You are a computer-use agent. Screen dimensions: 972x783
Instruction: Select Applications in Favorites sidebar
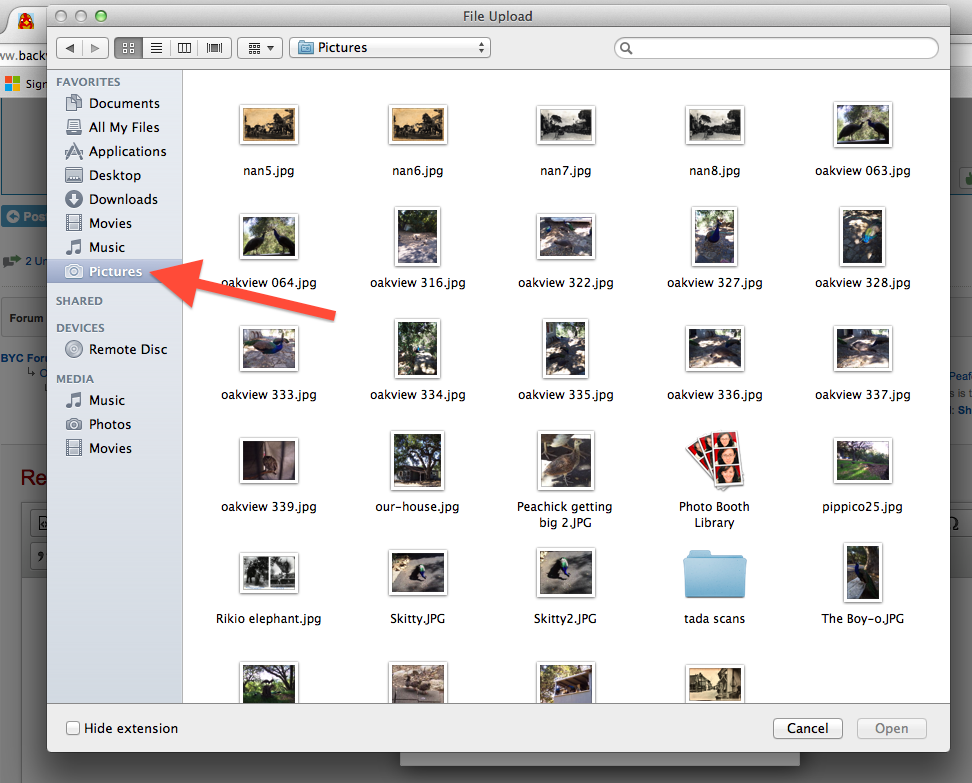(x=127, y=151)
